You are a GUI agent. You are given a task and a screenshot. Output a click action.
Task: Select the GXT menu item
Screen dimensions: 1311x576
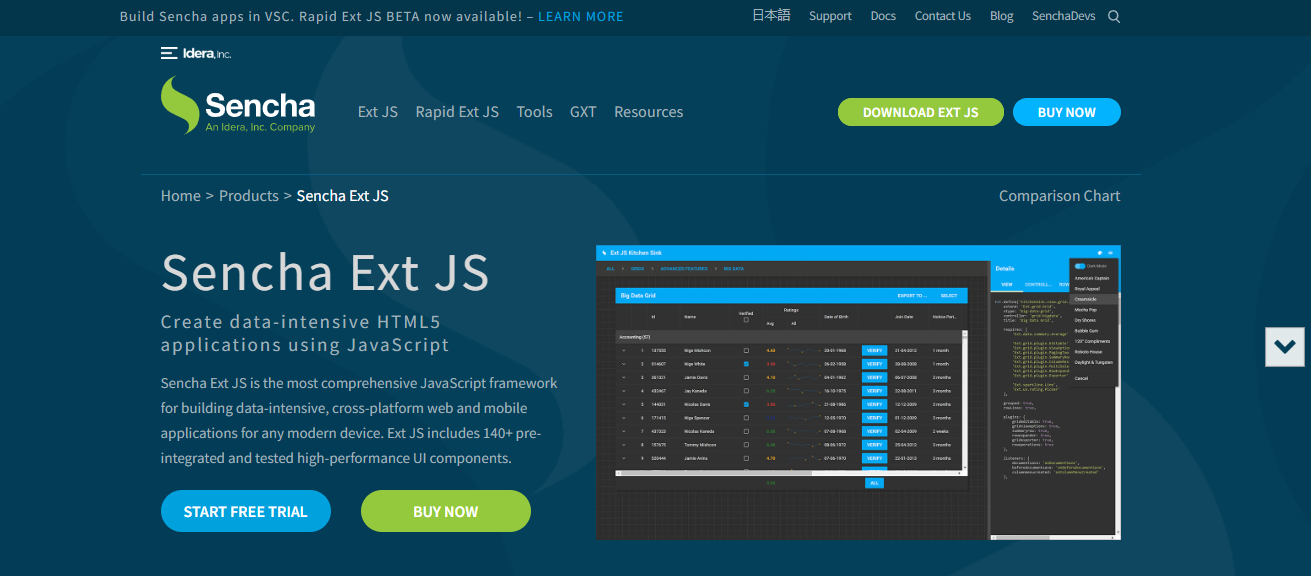[583, 112]
